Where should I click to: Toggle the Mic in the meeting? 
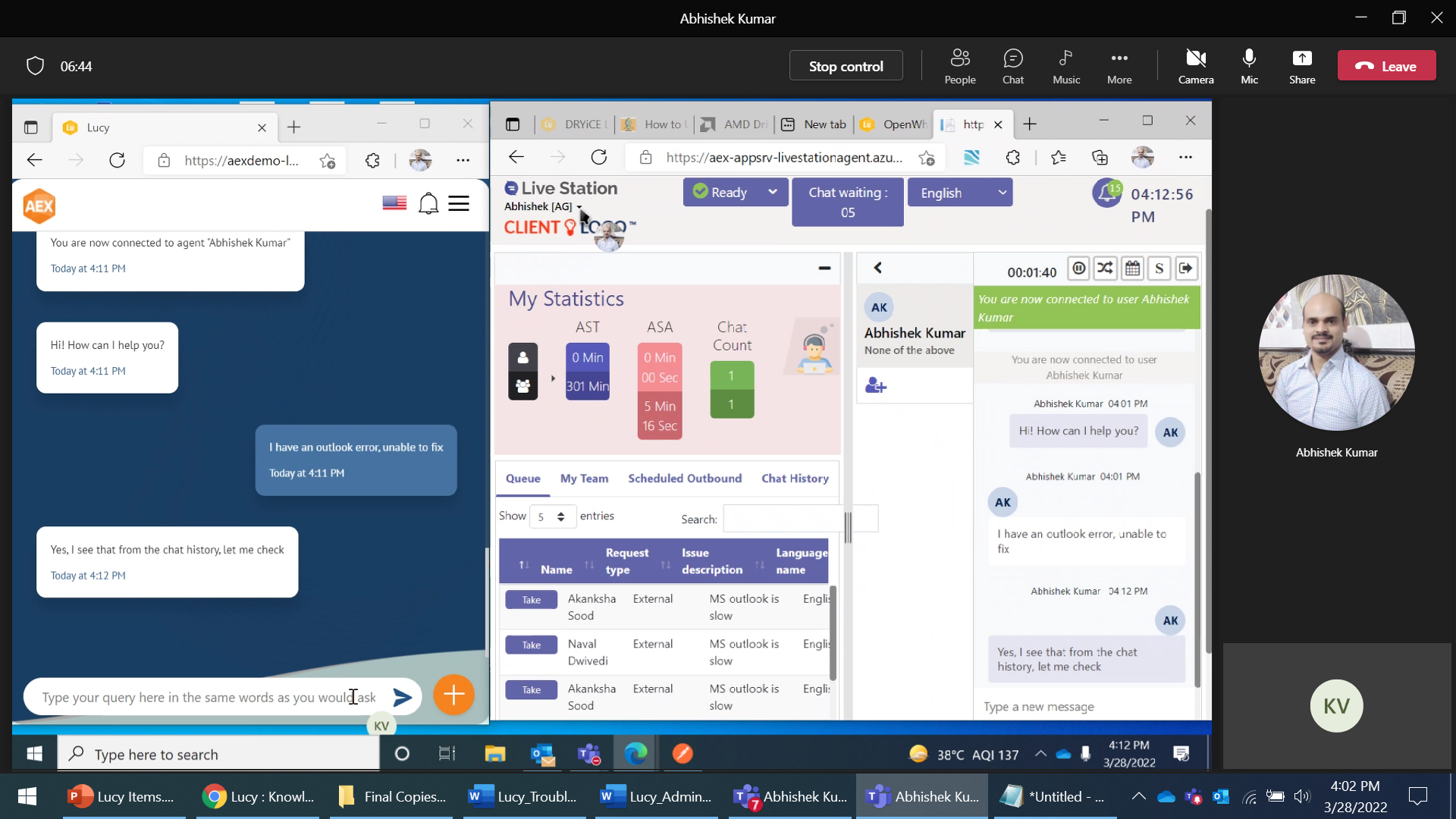[x=1248, y=65]
